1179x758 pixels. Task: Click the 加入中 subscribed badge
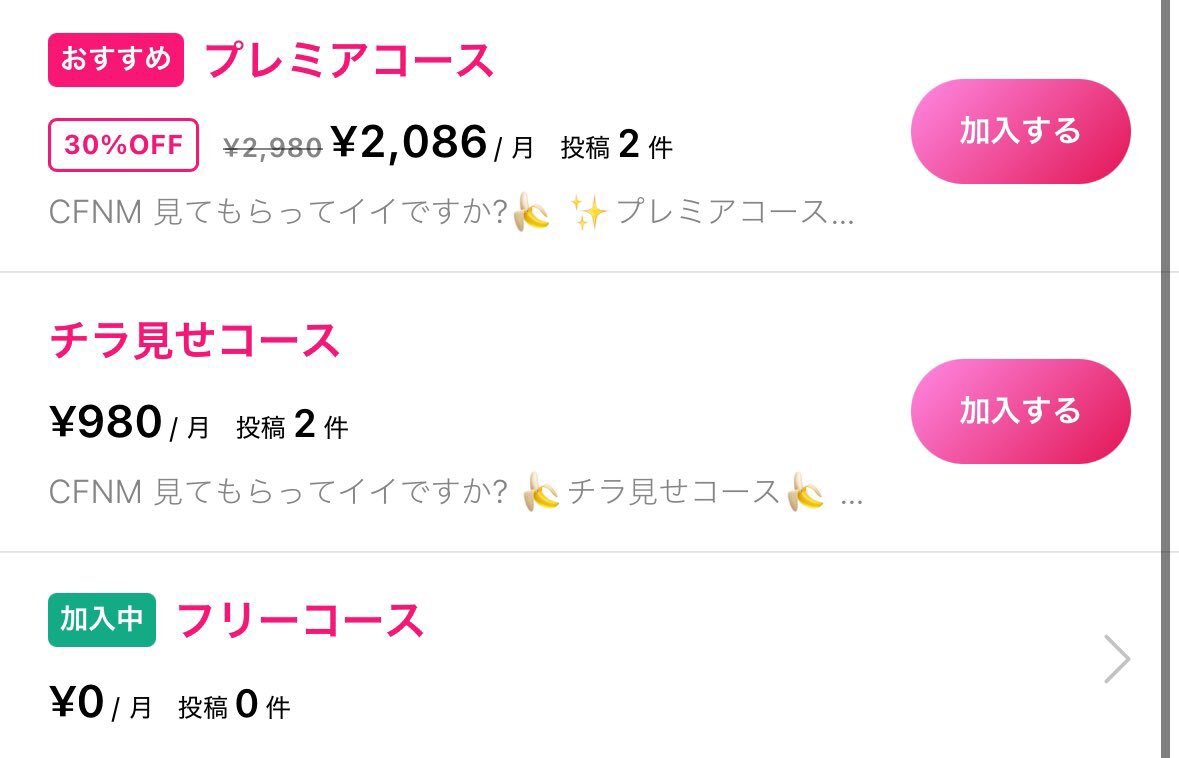point(100,618)
